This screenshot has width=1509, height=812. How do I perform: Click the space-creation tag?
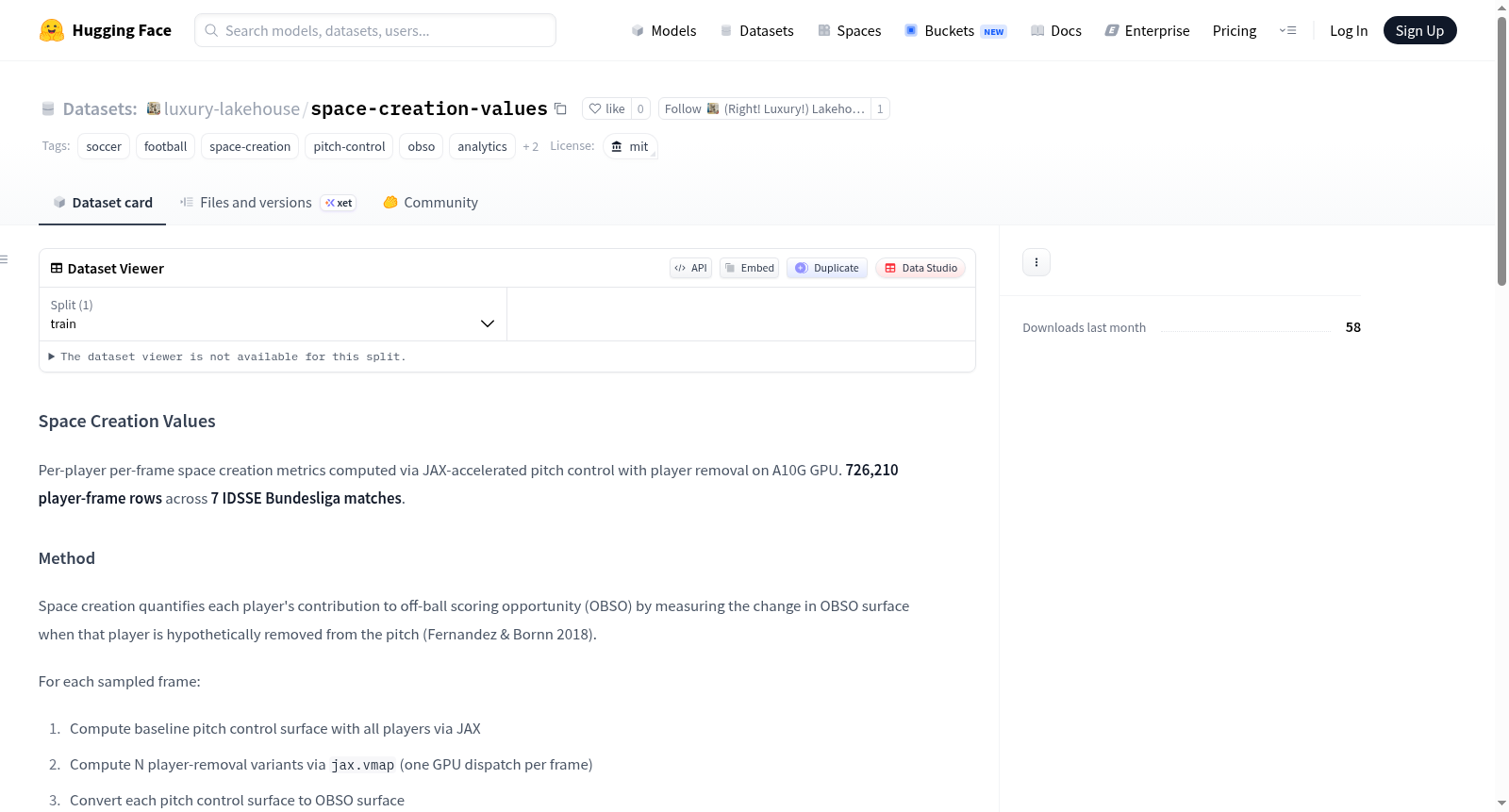pos(250,146)
